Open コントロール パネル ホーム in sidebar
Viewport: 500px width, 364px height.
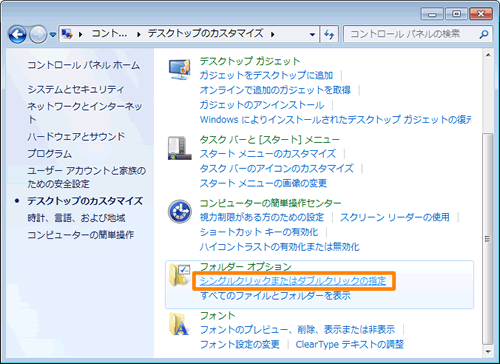pos(83,65)
